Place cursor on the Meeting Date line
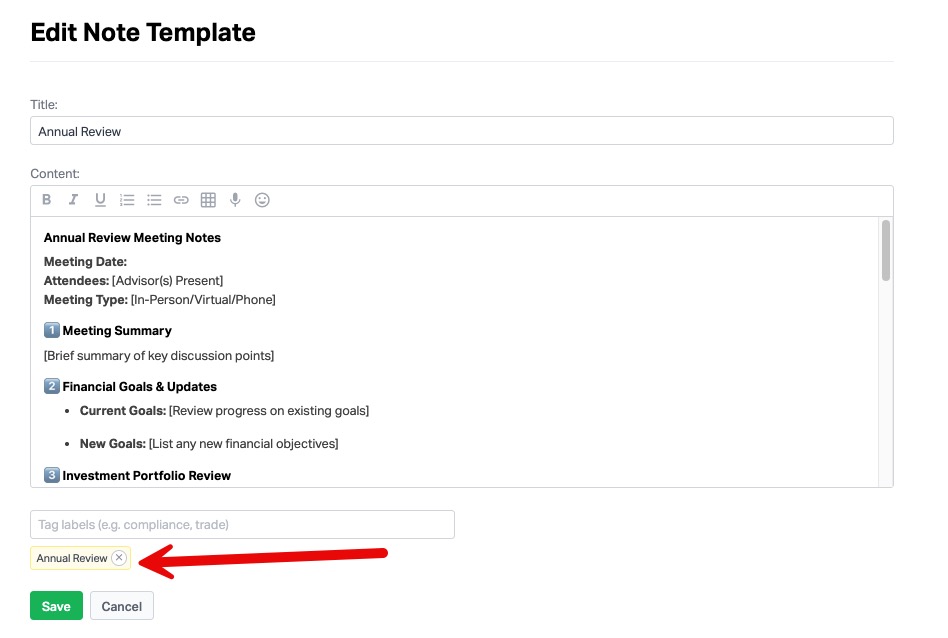The image size is (948, 638). point(86,262)
